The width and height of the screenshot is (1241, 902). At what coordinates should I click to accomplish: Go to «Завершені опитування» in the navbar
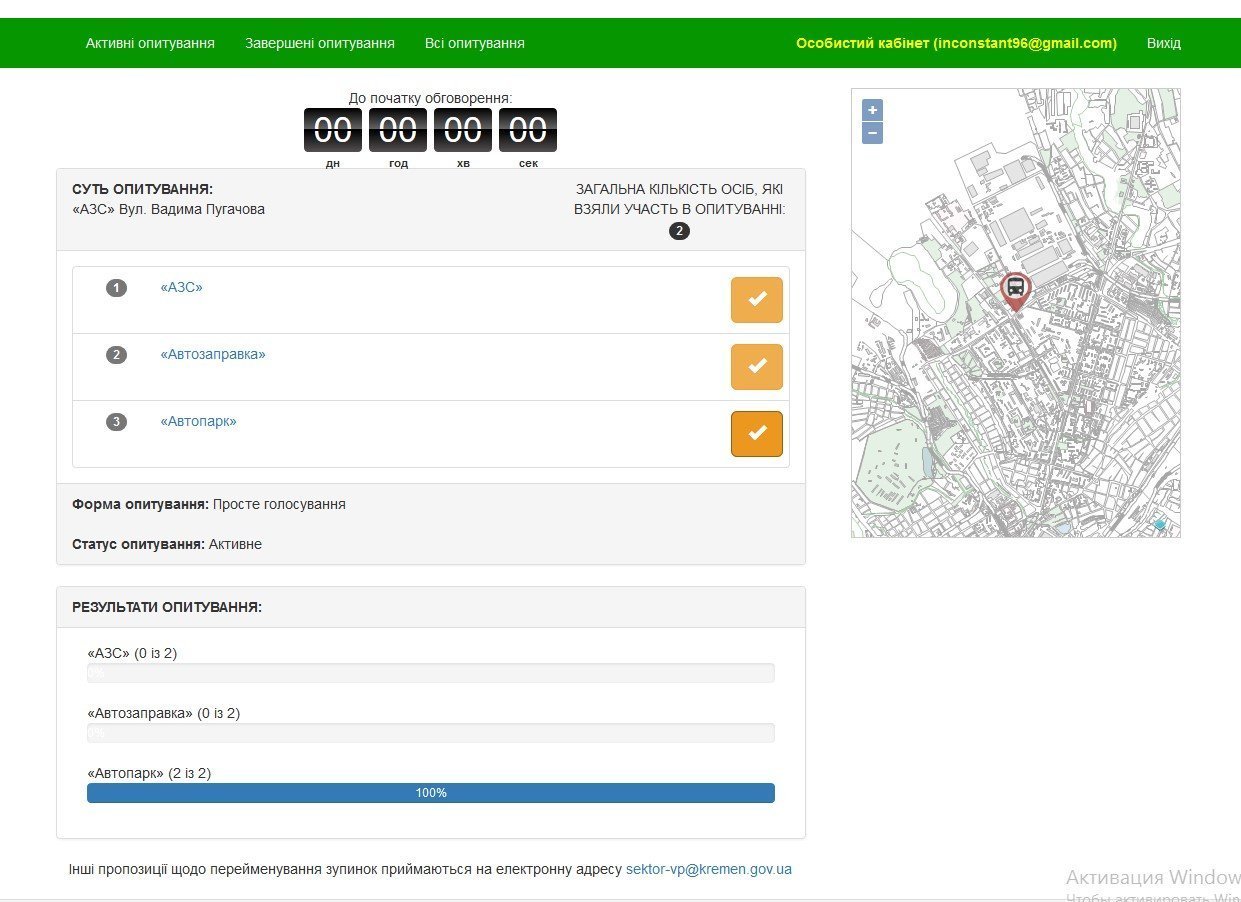[320, 43]
